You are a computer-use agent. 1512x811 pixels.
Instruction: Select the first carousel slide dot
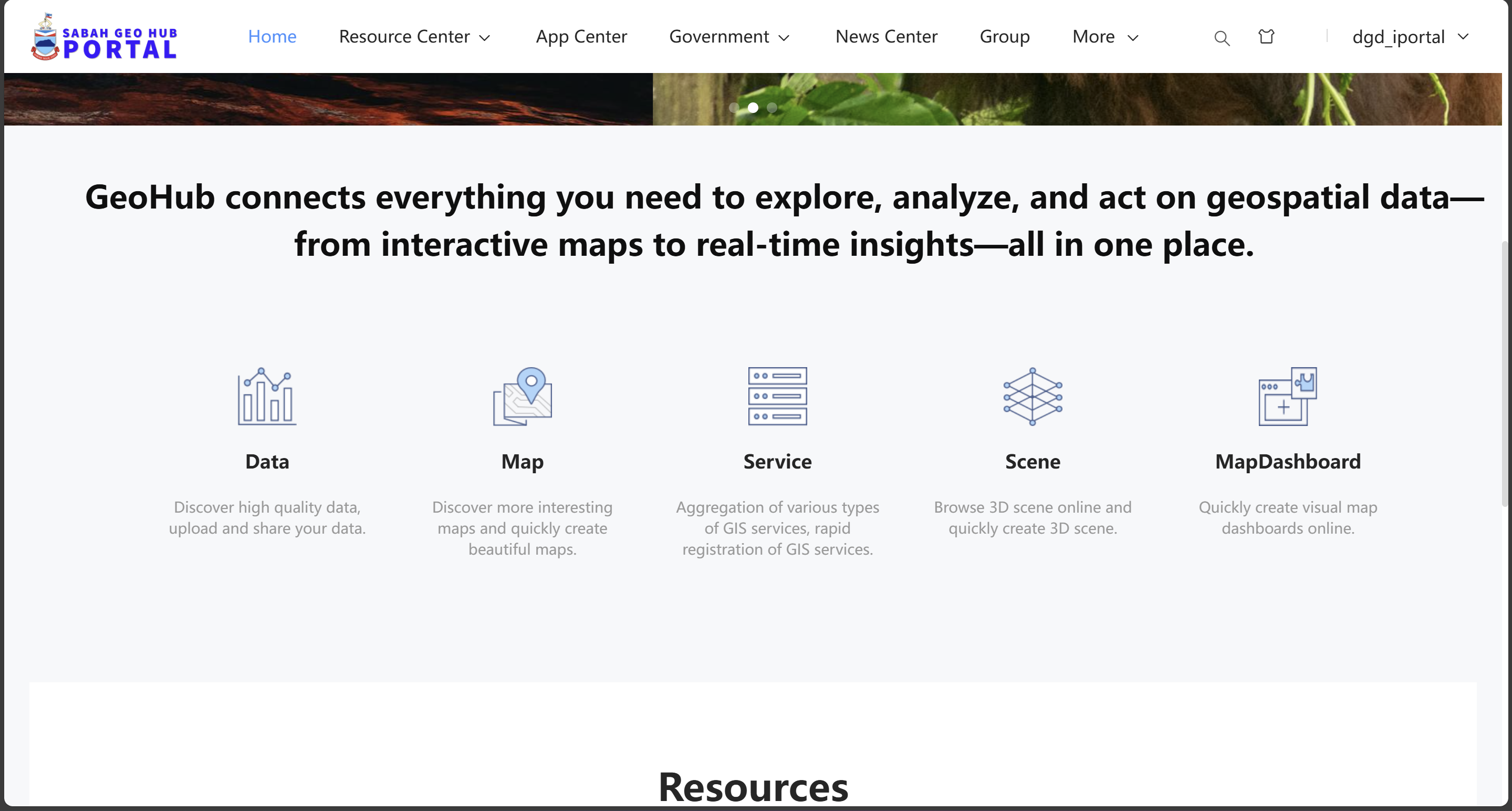click(x=734, y=108)
